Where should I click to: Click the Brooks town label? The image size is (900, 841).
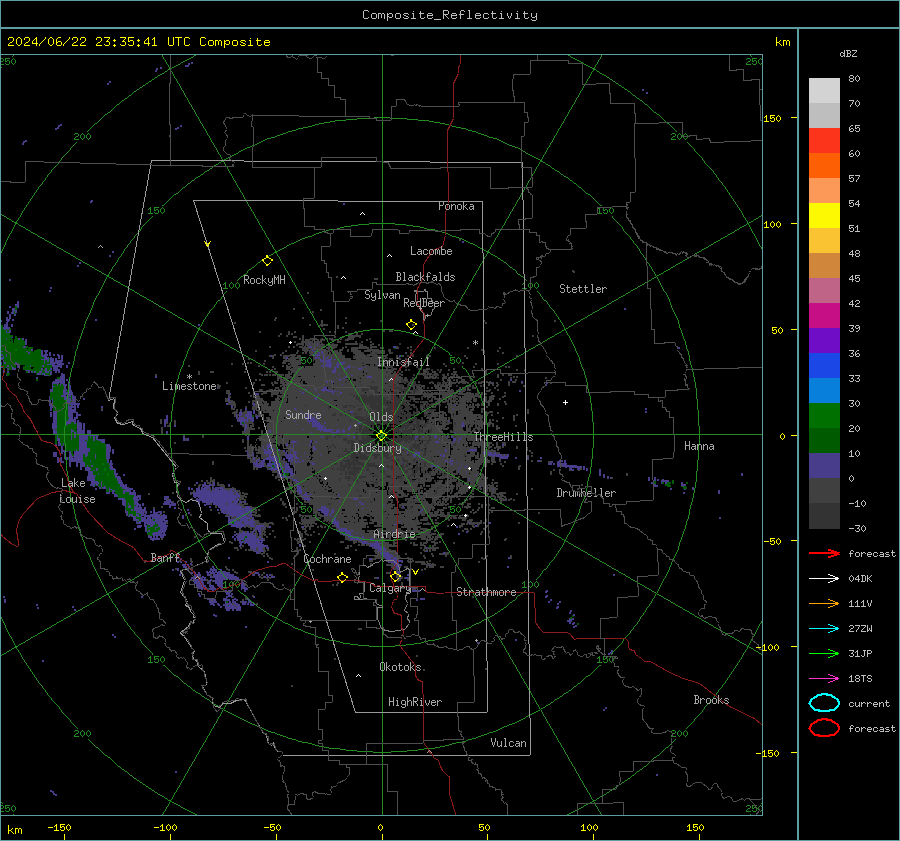[x=711, y=700]
